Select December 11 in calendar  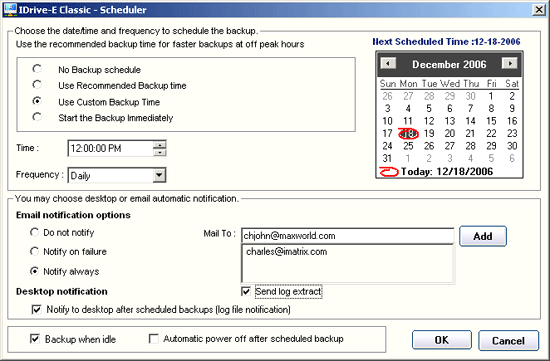(408, 121)
